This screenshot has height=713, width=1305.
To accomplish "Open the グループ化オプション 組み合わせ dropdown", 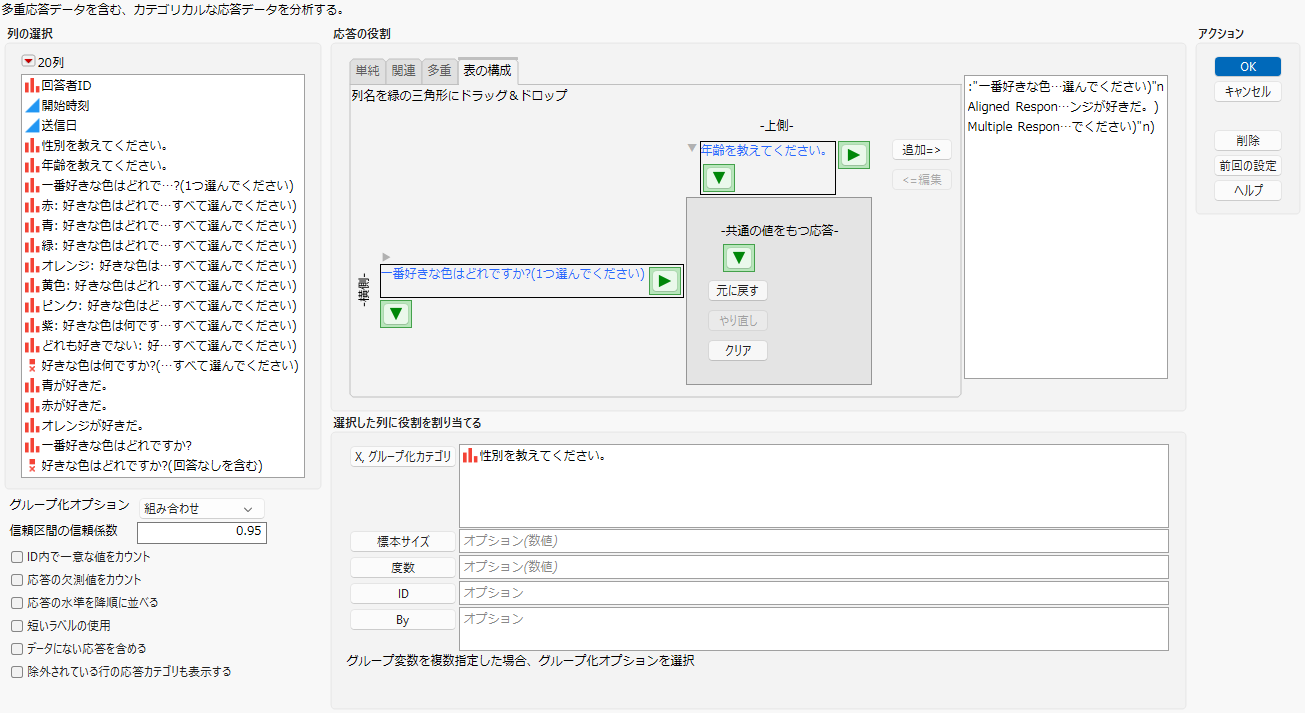I will 201,508.
